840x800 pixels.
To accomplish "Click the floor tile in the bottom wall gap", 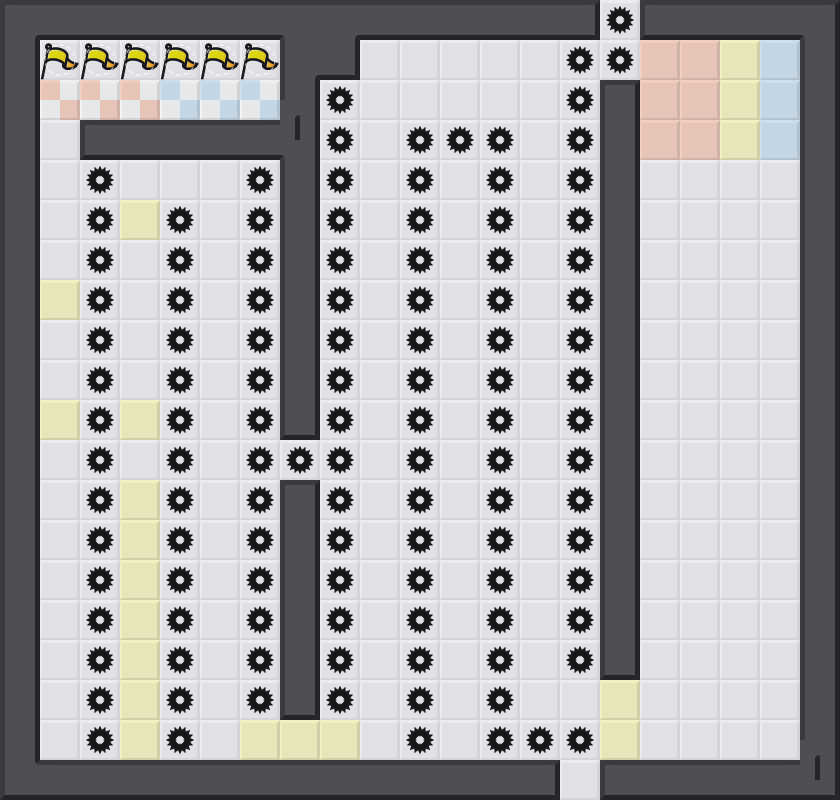I will click(x=580, y=780).
